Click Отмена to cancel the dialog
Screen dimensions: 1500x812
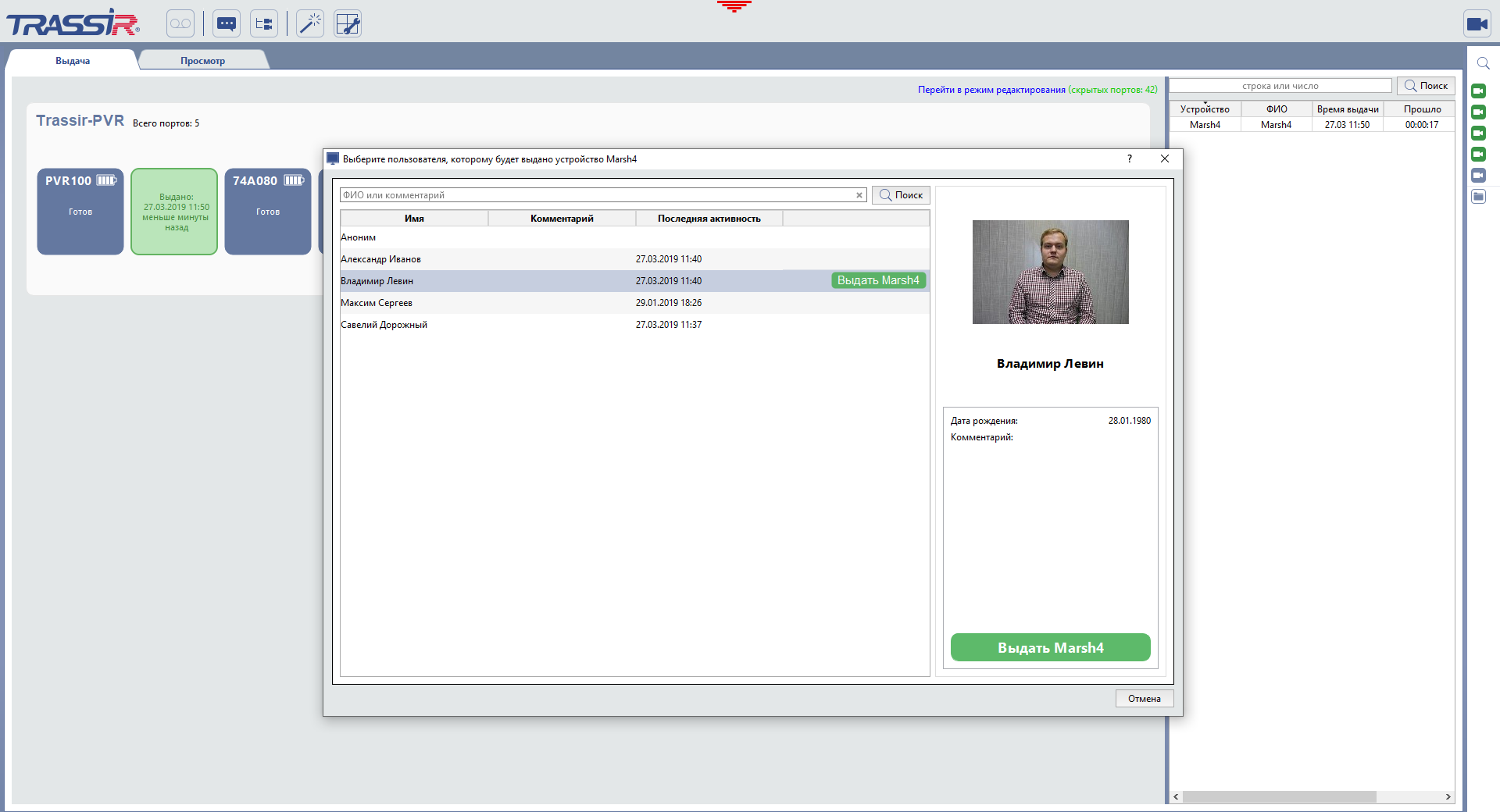pos(1144,699)
